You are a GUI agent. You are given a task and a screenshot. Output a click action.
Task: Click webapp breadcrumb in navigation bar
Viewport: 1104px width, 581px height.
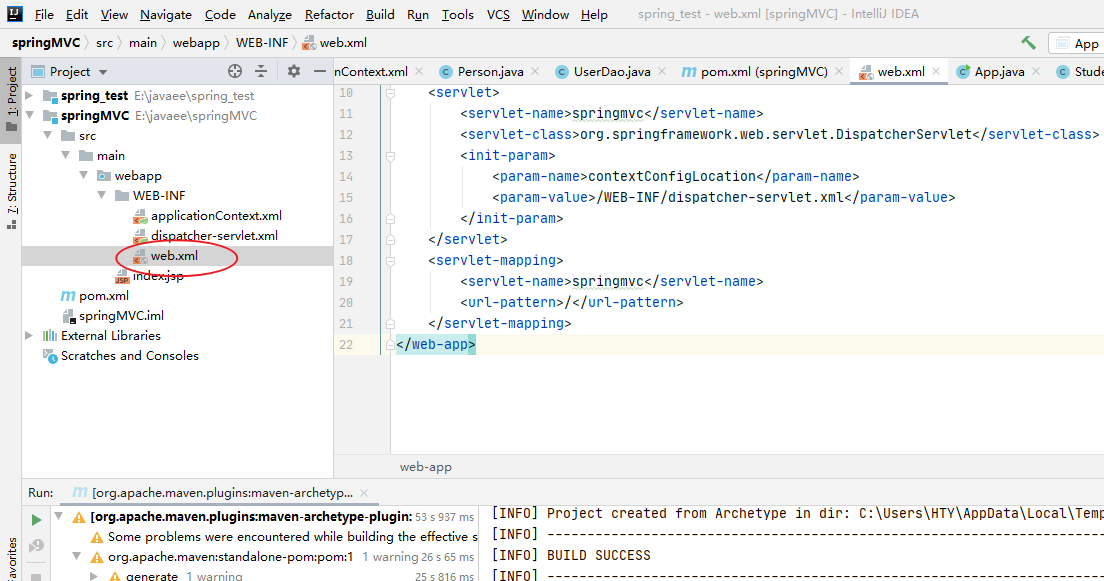coord(196,43)
